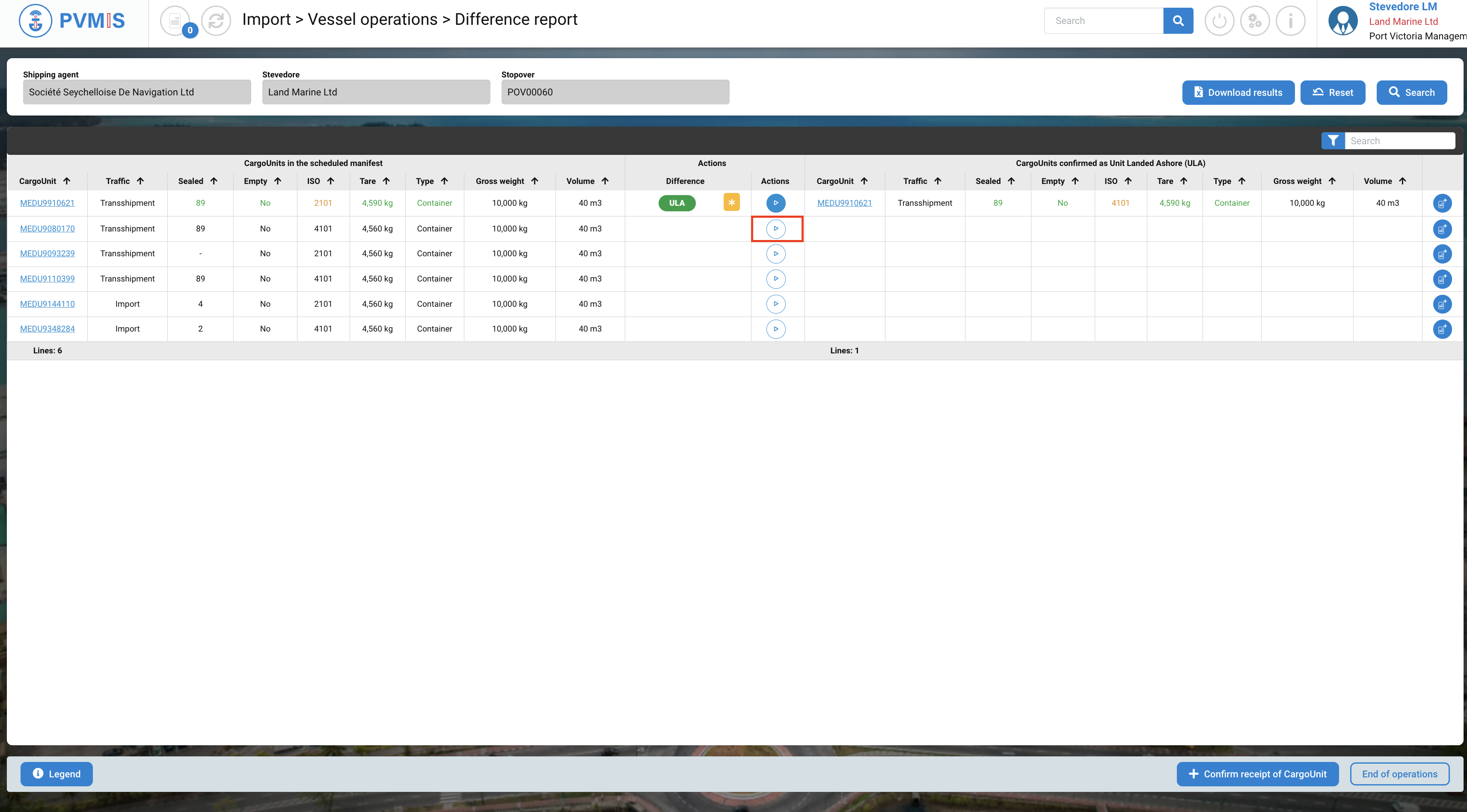
Task: Click the play action icon for MEDU9080170
Action: (x=775, y=228)
